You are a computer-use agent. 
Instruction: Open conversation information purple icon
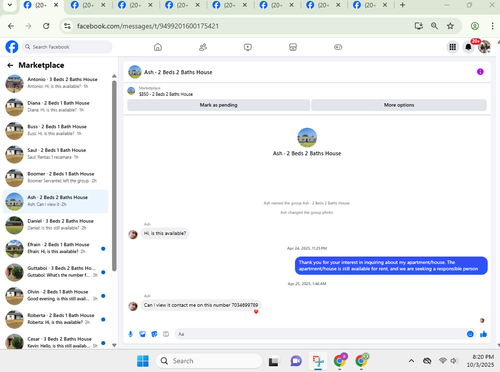480,72
